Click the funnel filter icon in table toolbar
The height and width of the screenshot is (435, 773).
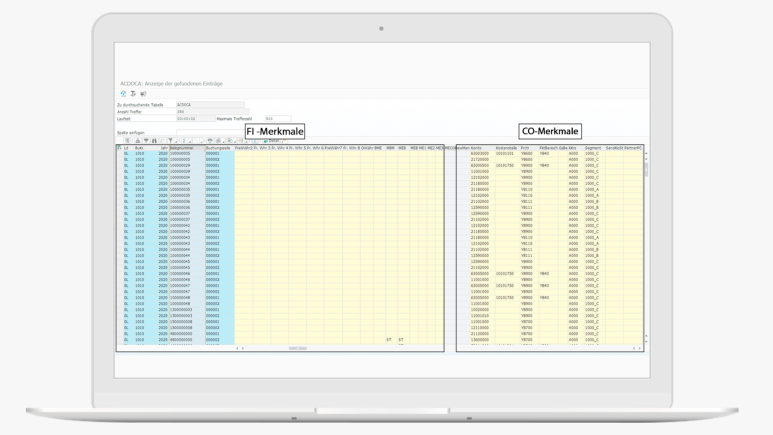tap(170, 141)
